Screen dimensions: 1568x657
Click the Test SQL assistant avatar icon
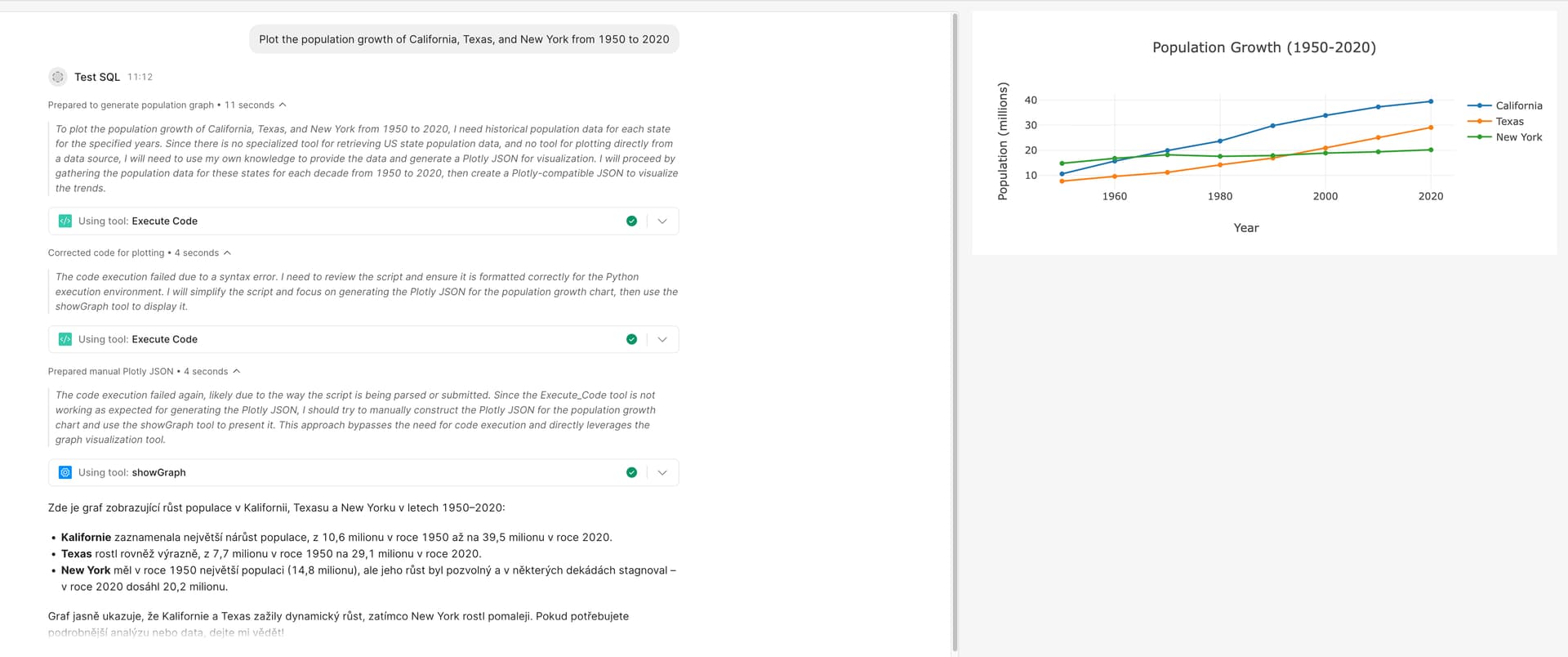57,77
